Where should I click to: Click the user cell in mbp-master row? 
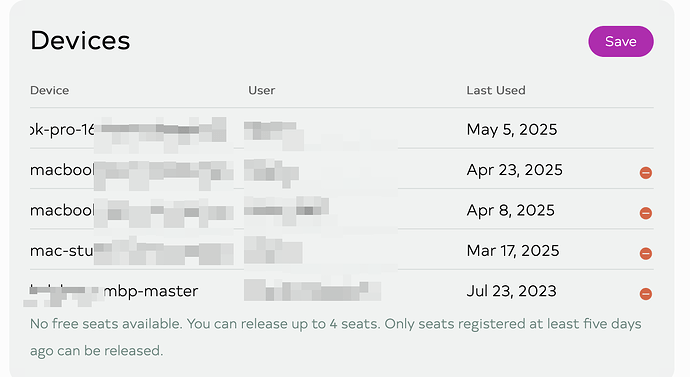312,290
